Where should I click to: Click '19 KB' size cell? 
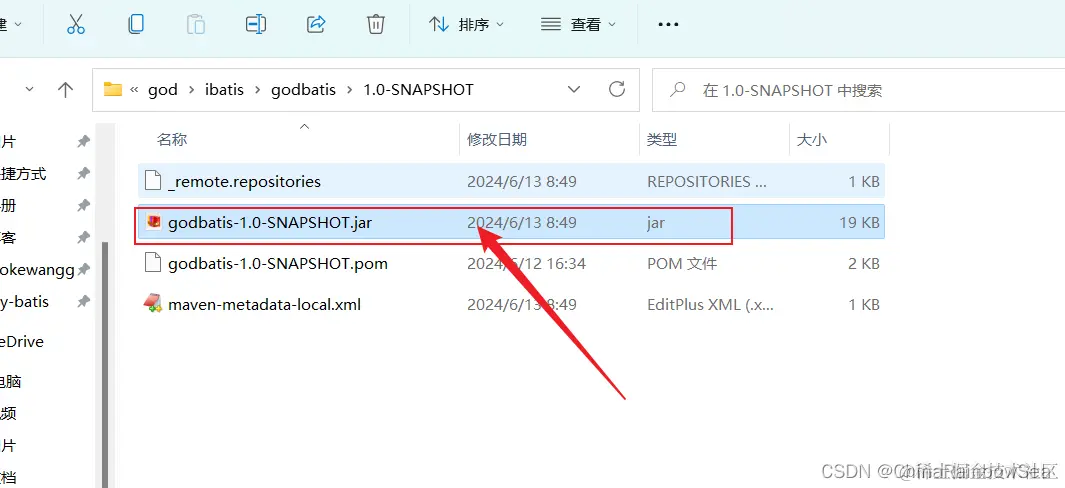click(x=859, y=222)
